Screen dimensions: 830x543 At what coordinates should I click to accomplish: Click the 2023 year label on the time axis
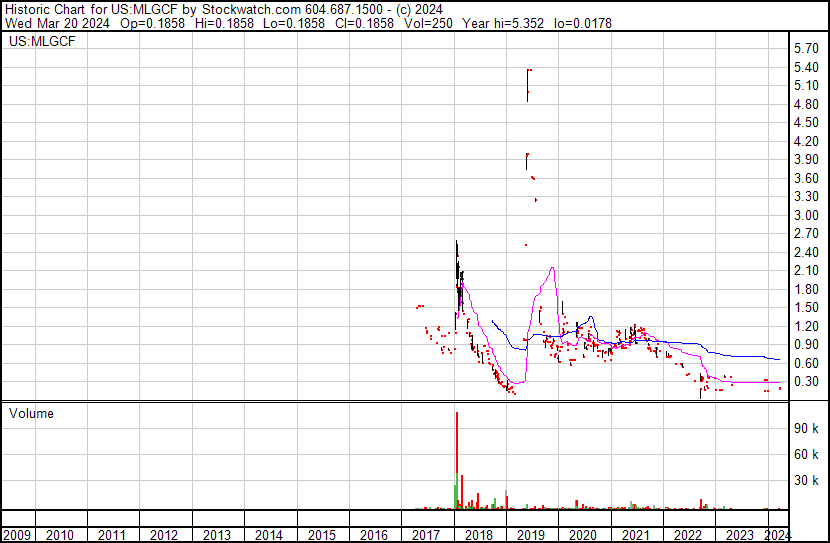click(739, 535)
